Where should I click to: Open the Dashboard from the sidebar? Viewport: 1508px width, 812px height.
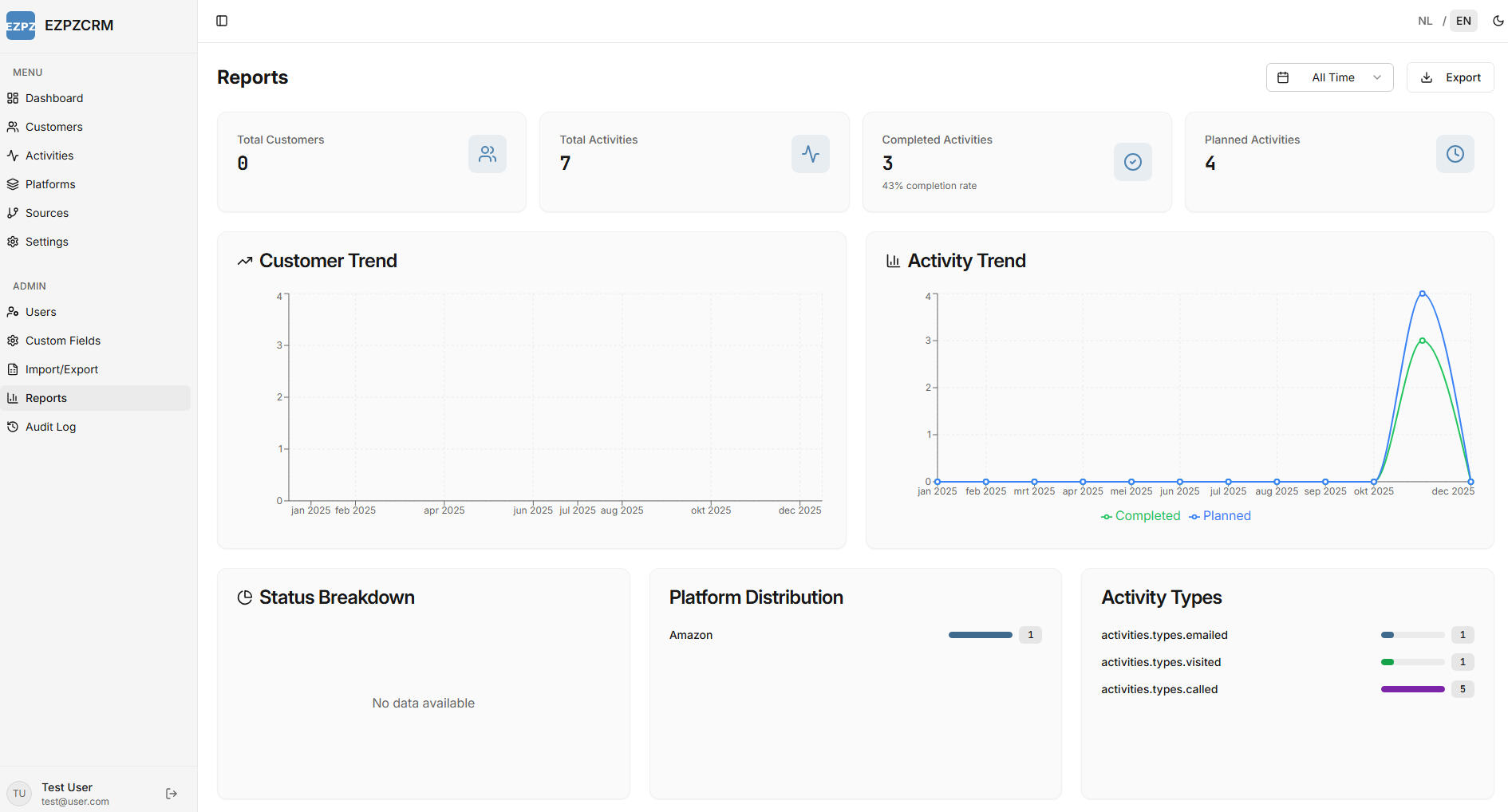[x=54, y=97]
